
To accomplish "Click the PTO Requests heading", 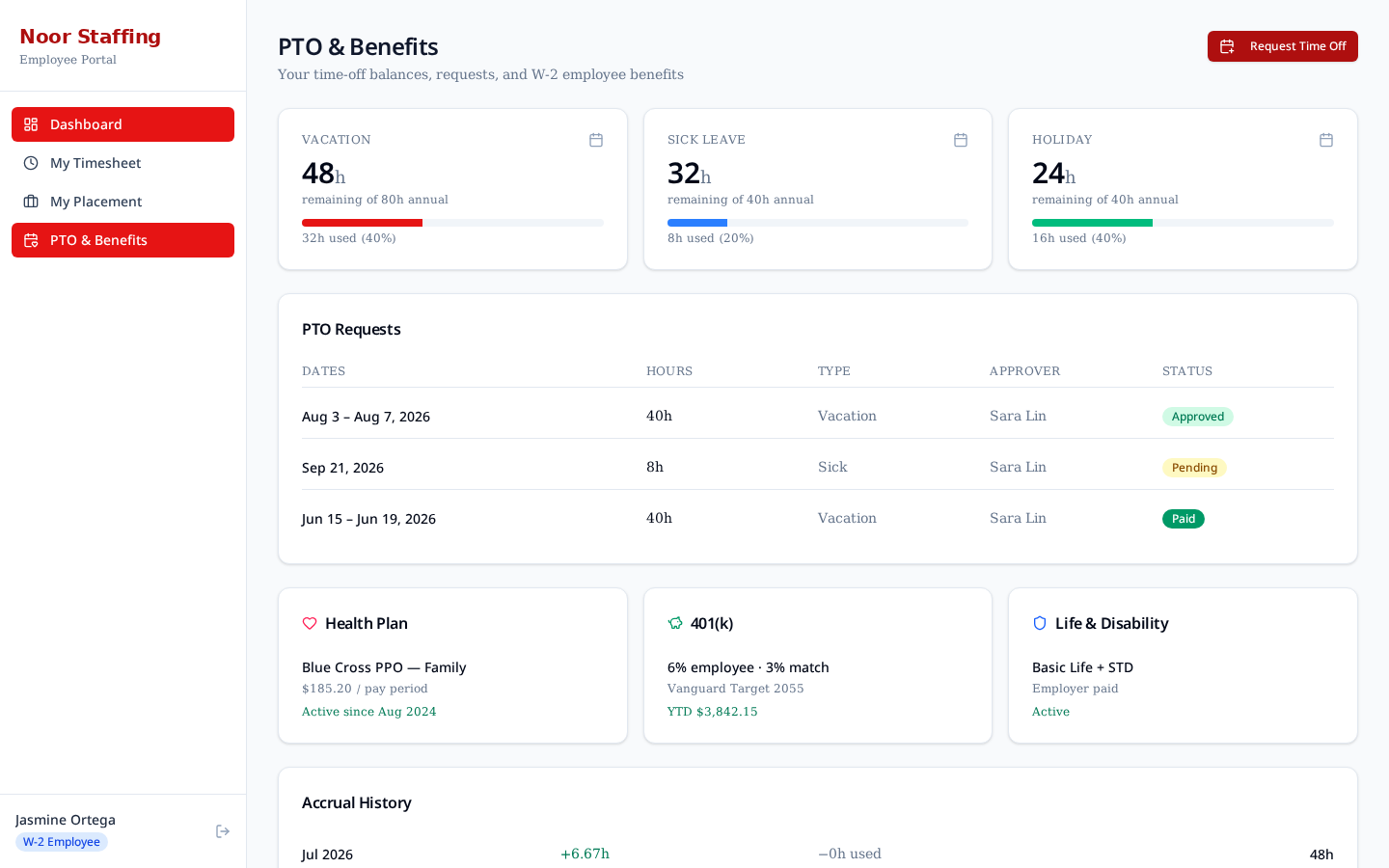I will point(351,329).
